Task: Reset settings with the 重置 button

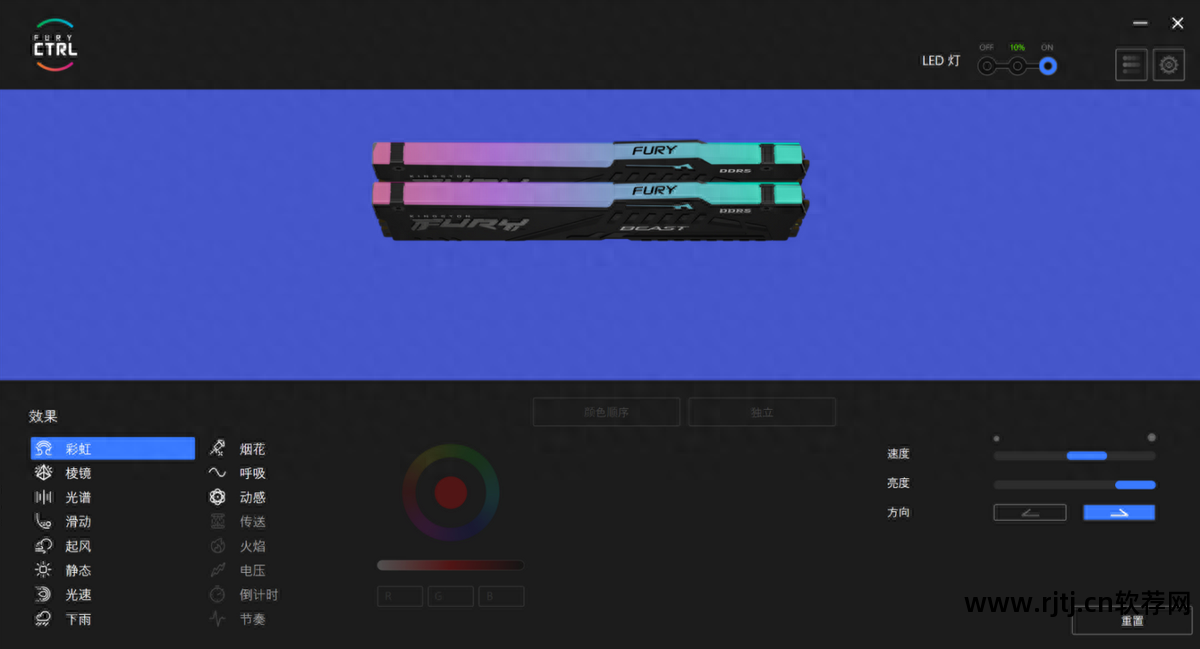Action: (x=1132, y=621)
